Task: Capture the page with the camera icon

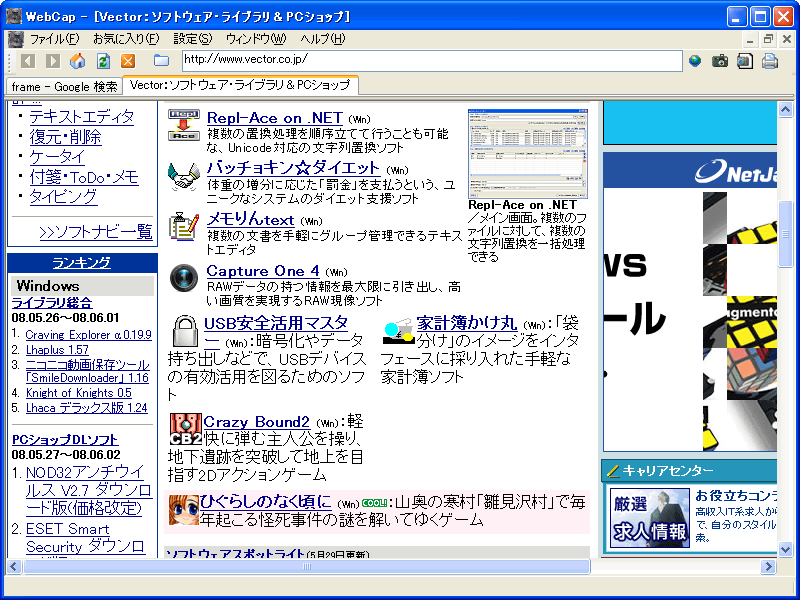Action: coord(720,61)
